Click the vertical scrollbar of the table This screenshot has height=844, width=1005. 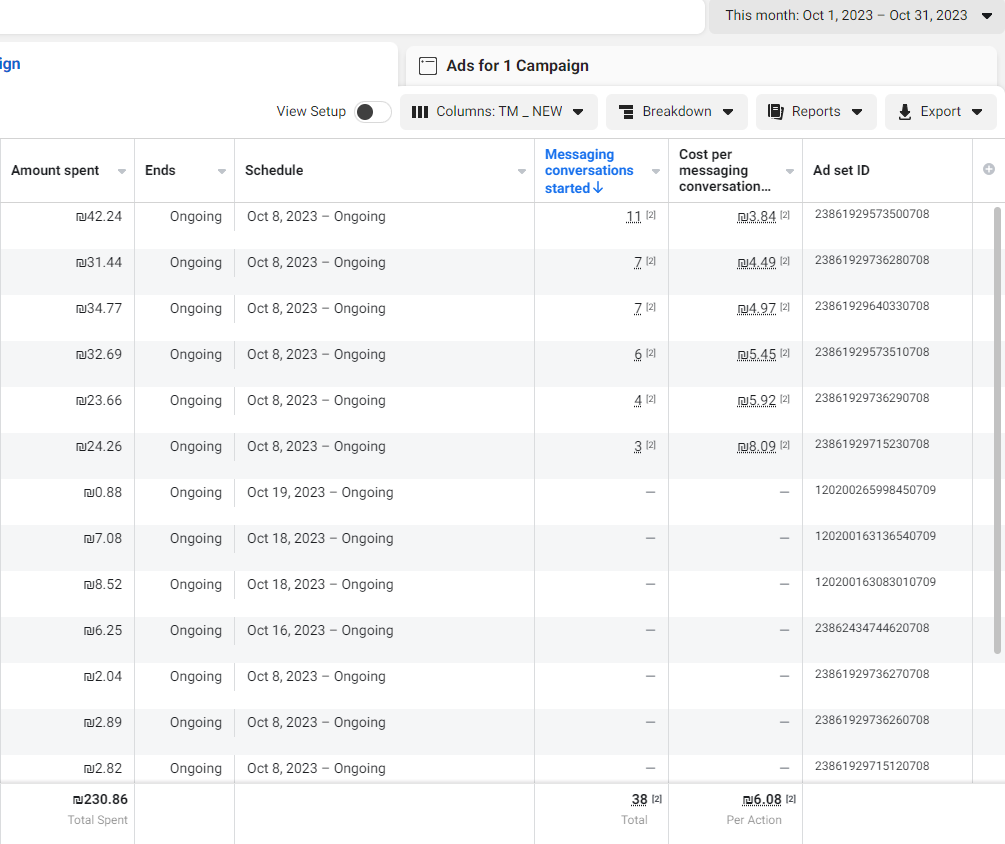(997, 430)
